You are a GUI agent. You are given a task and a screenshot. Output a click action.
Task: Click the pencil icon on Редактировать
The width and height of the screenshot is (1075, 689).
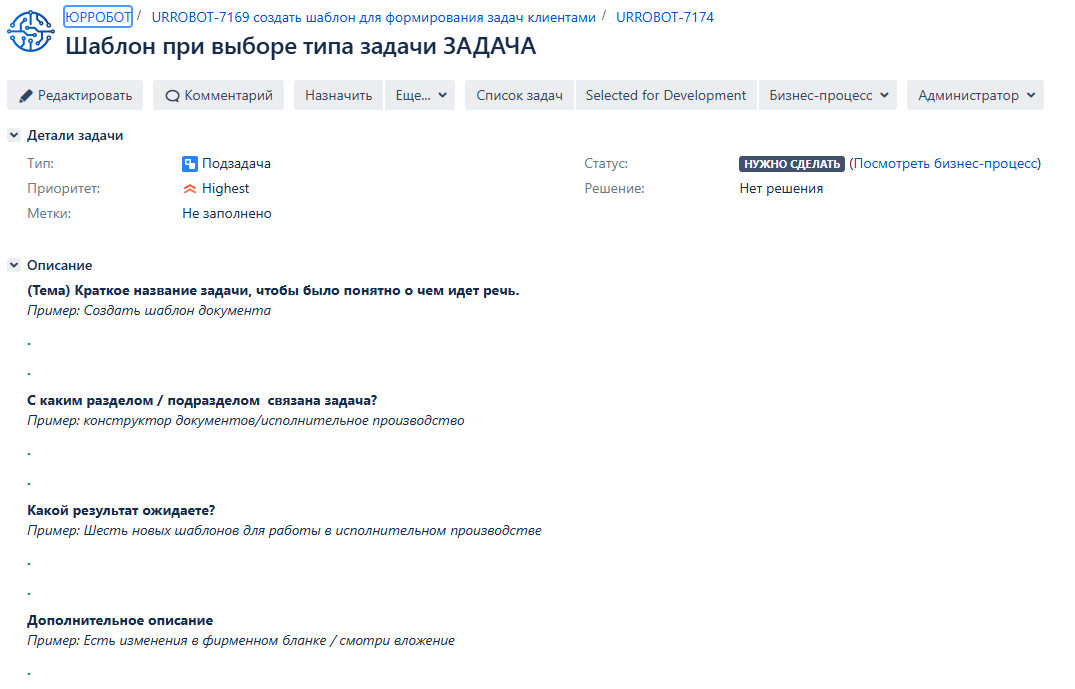point(26,96)
